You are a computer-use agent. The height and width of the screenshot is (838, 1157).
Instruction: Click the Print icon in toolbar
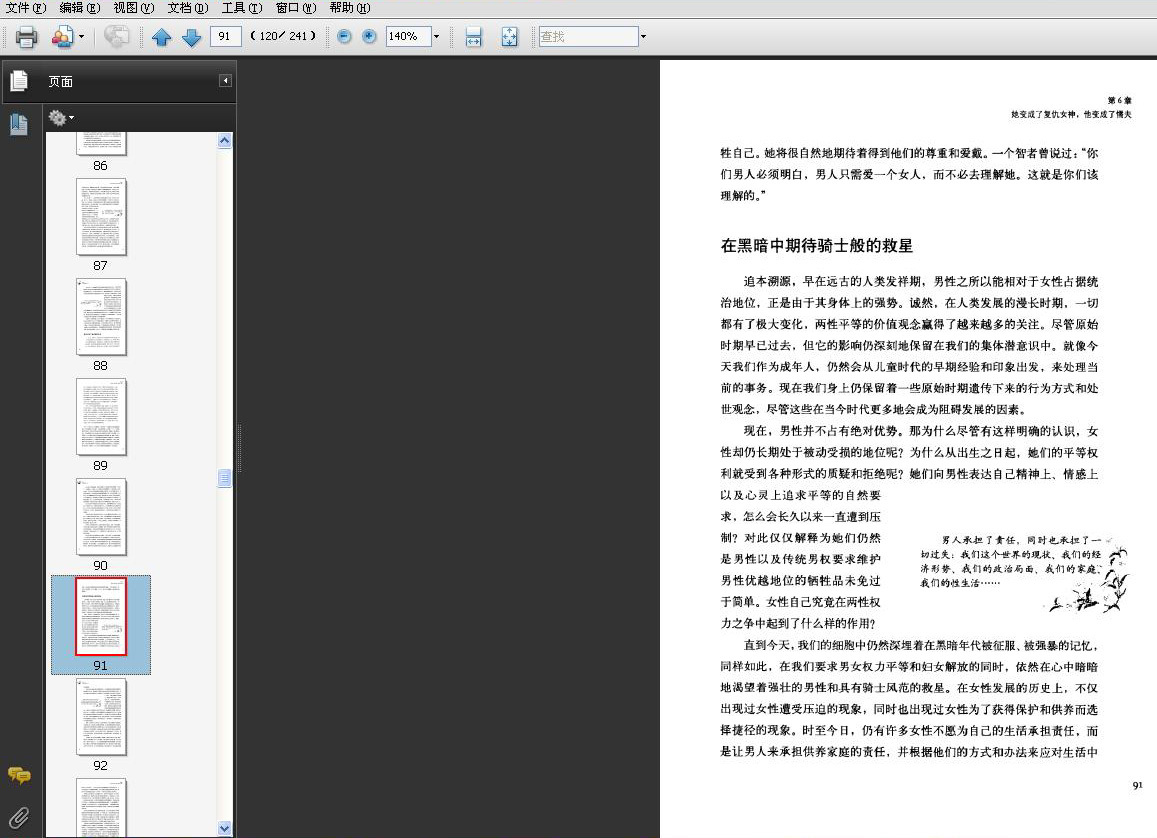27,36
